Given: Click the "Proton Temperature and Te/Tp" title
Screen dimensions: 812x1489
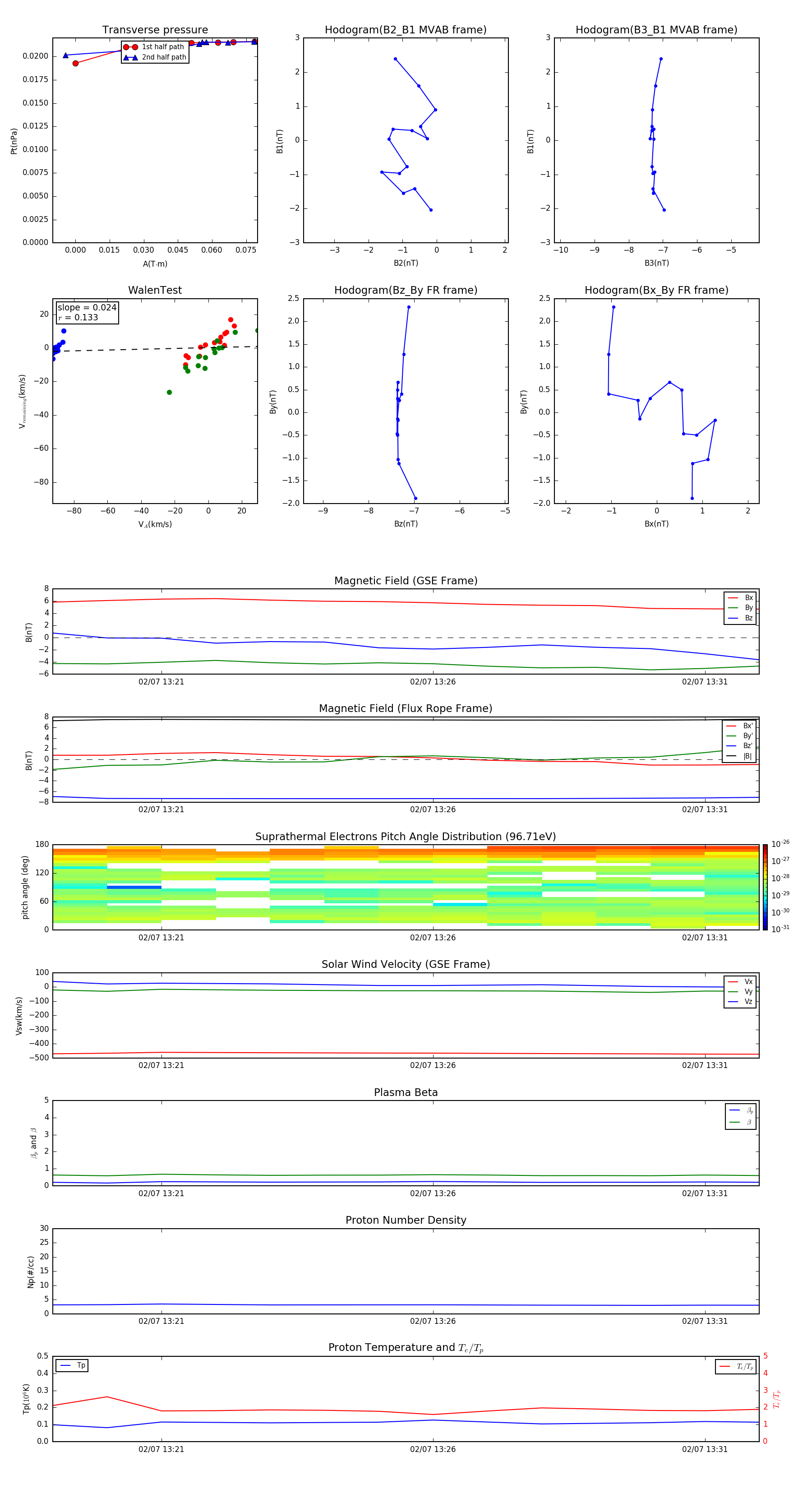Looking at the screenshot, I should (406, 1348).
